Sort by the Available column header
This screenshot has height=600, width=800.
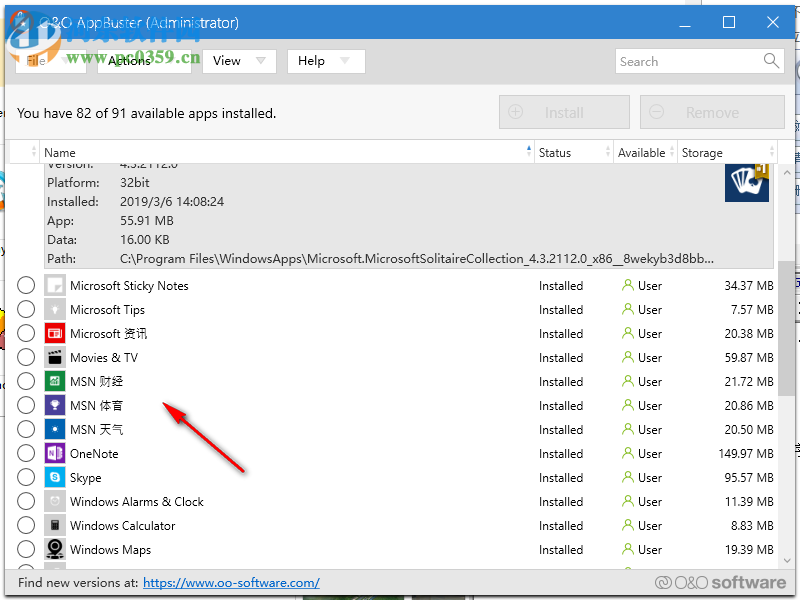pyautogui.click(x=645, y=153)
